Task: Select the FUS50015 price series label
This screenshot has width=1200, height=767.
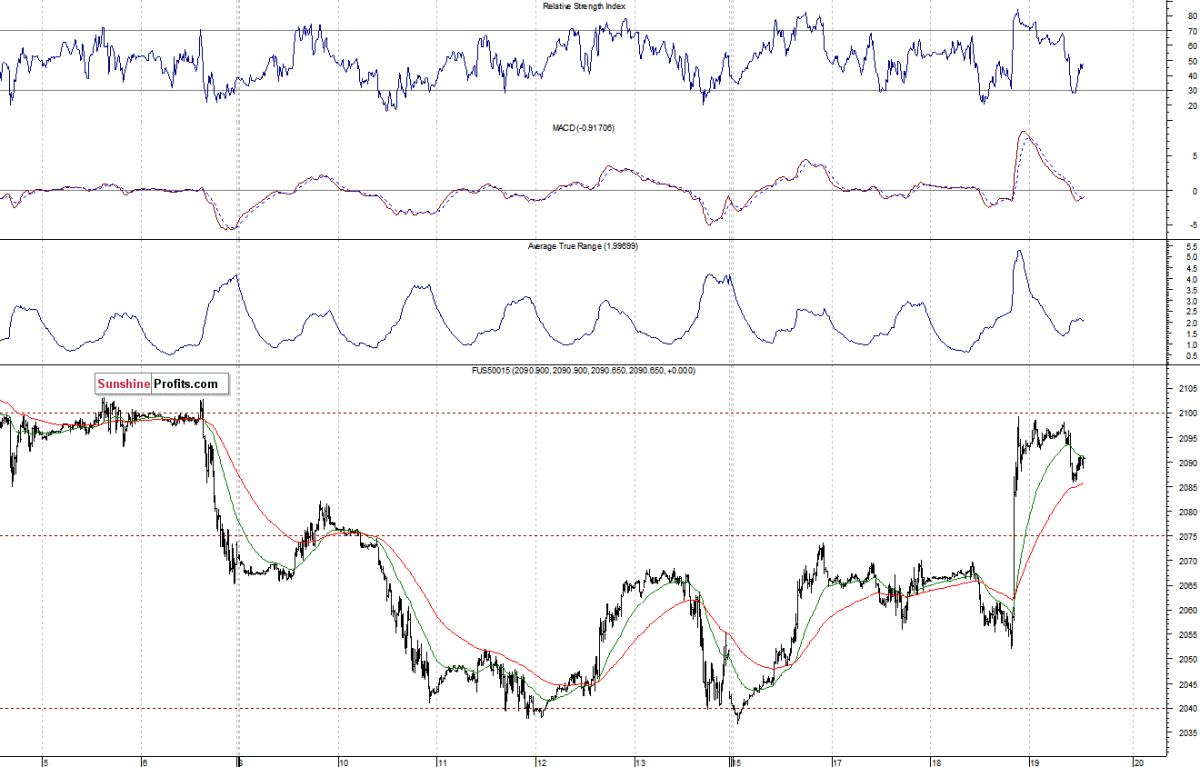Action: coord(584,370)
